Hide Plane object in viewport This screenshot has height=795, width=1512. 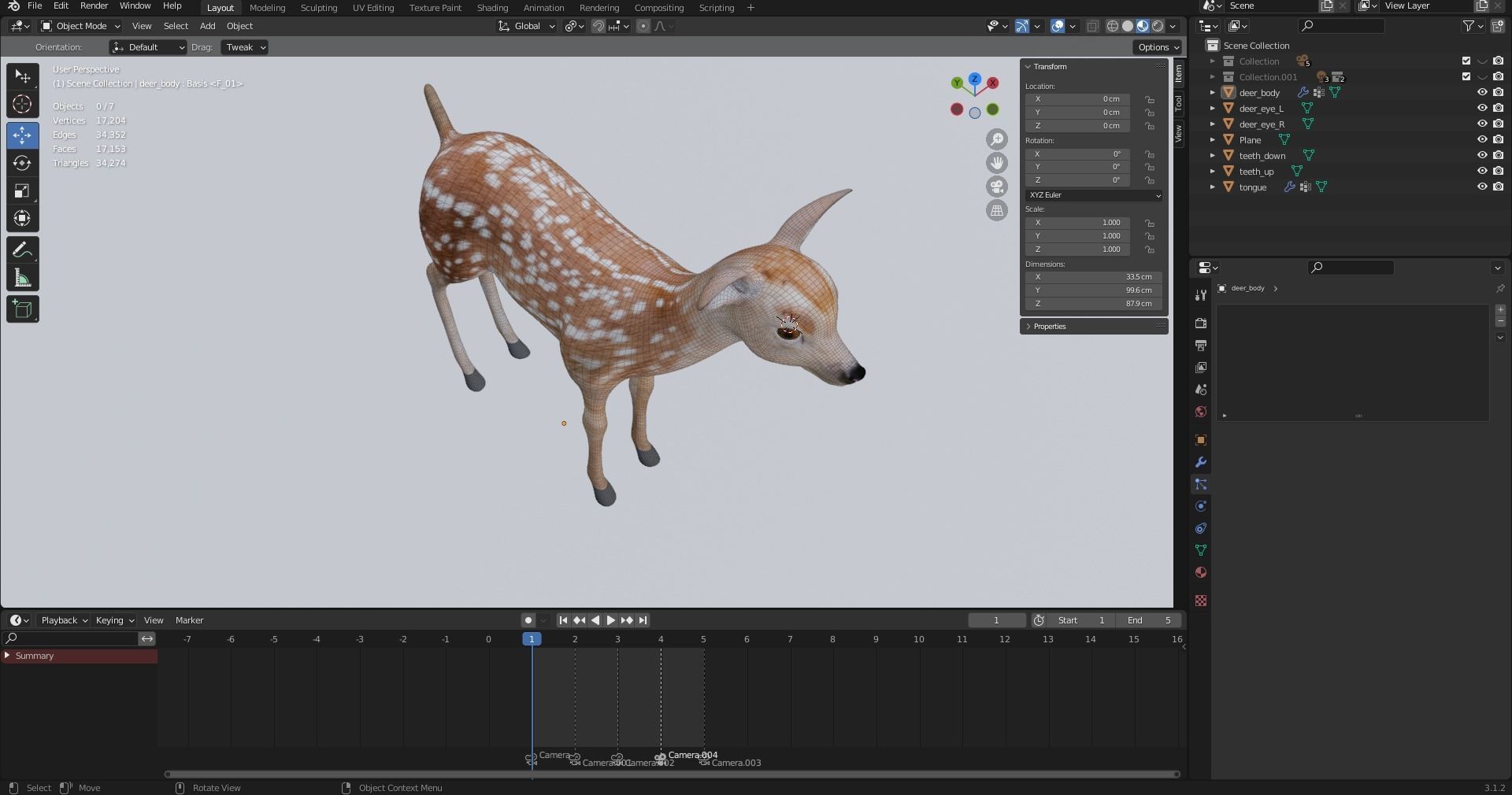coord(1482,139)
